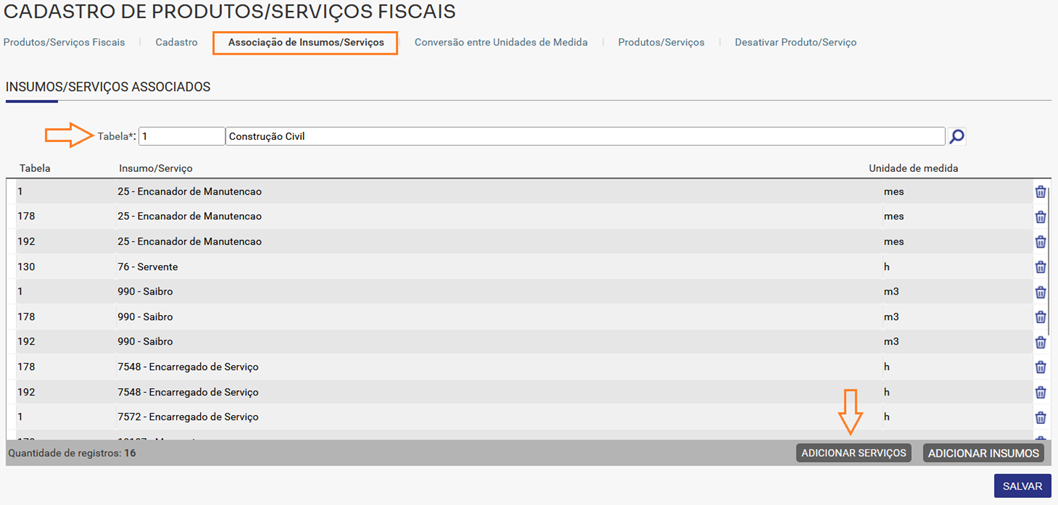Screen dimensions: 1058x505
Task: Click unit m3 in table 192 Saibro row
Action: click(891, 342)
